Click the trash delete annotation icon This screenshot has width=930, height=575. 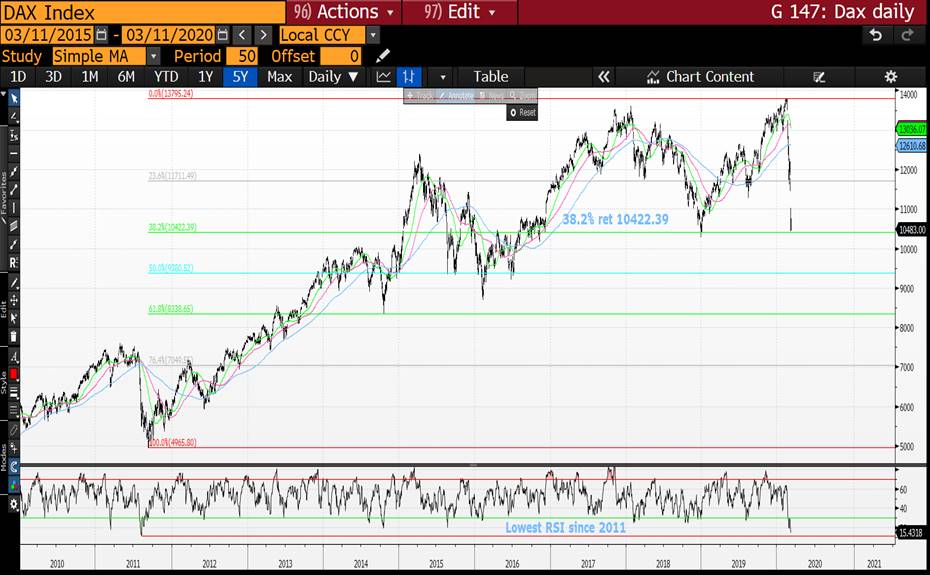[x=14, y=336]
